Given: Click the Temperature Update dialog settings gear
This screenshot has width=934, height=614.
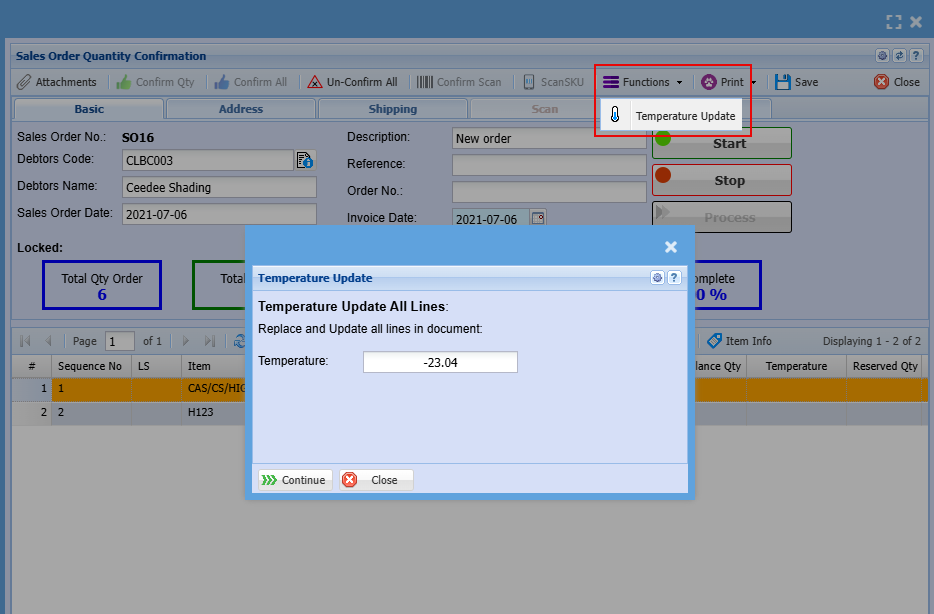Looking at the screenshot, I should point(657,278).
